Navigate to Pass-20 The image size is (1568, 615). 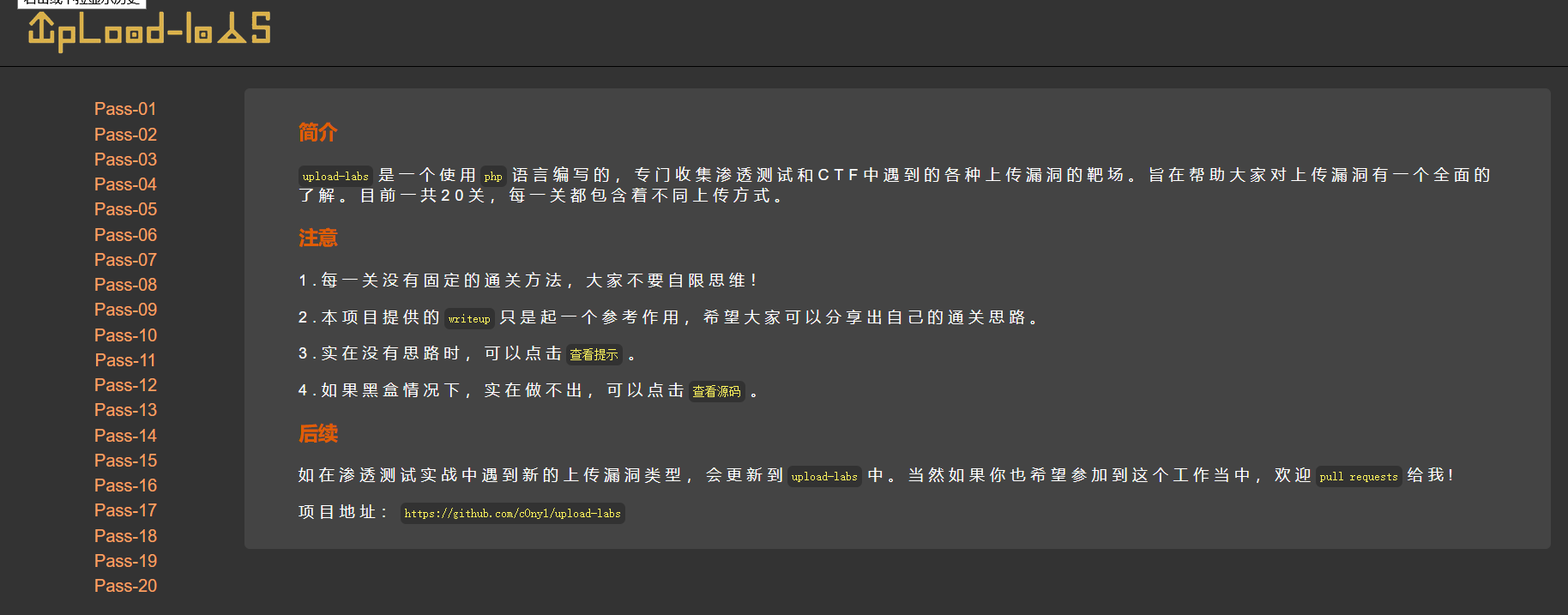click(125, 586)
